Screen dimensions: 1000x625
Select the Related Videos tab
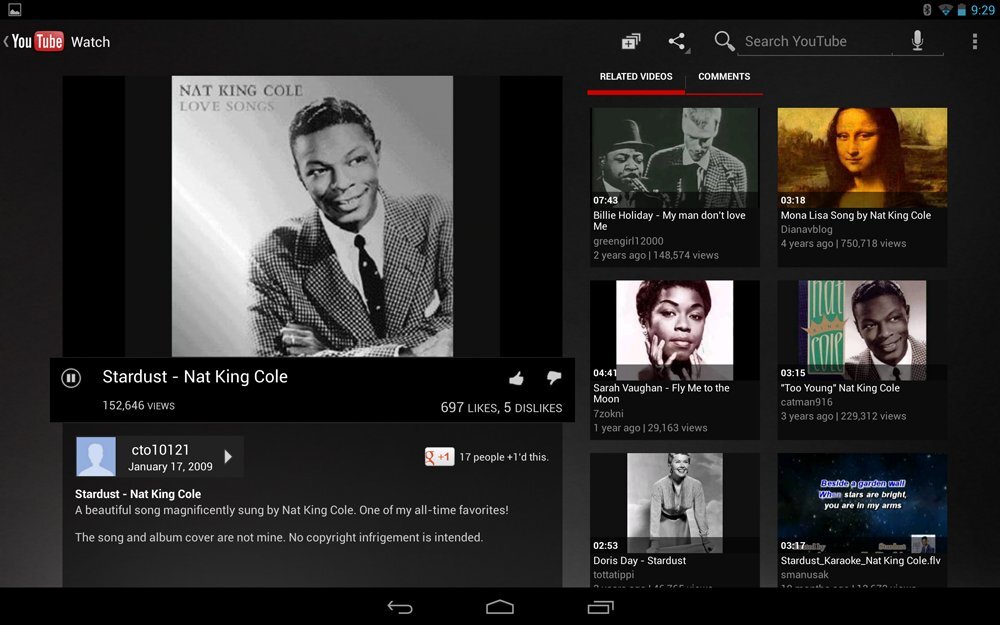click(636, 77)
